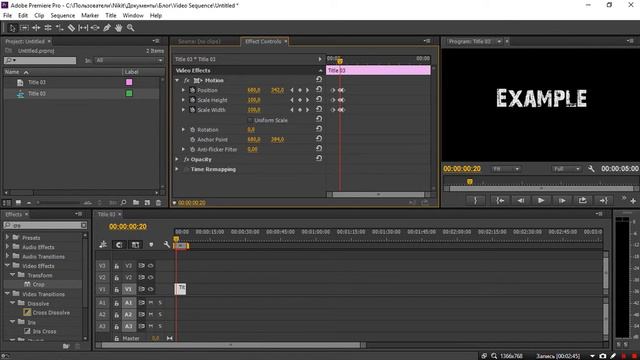The width and height of the screenshot is (640, 360).
Task: Go to previous Position keyframe
Action: click(x=292, y=90)
